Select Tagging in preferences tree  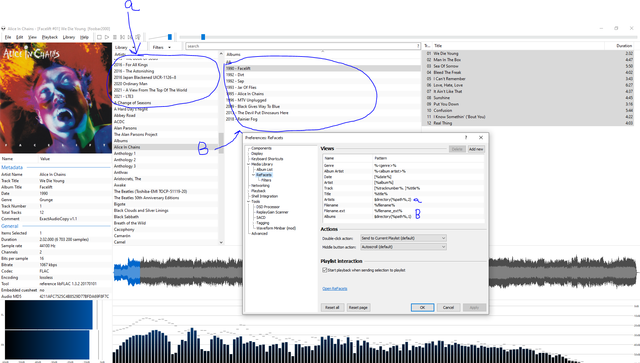click(262, 223)
